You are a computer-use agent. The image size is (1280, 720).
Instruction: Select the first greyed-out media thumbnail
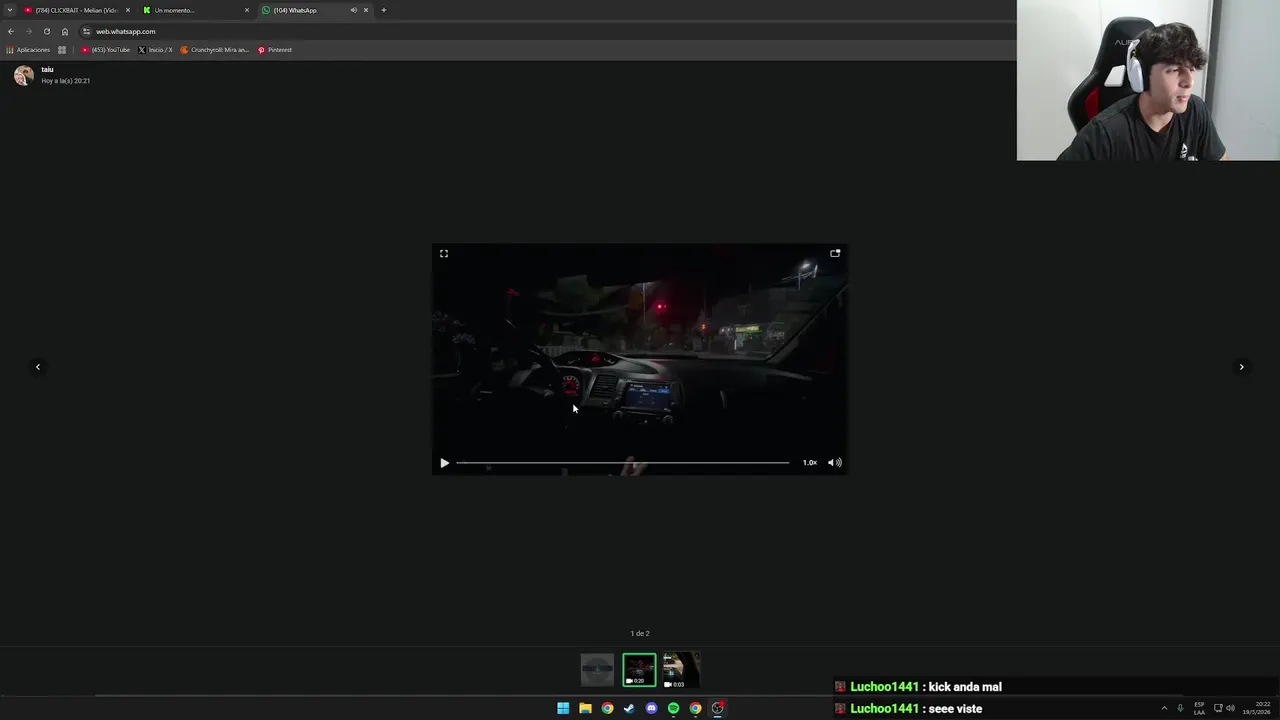(597, 670)
